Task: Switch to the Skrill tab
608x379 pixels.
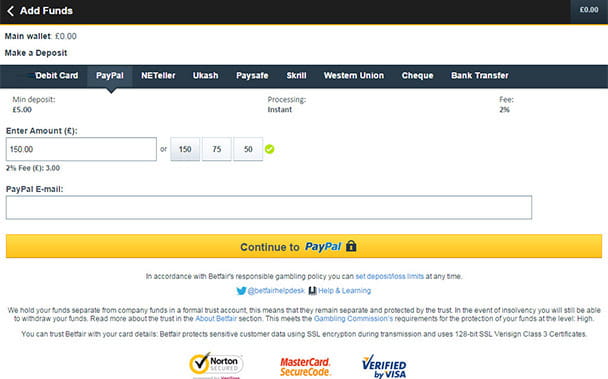Action: (296, 76)
